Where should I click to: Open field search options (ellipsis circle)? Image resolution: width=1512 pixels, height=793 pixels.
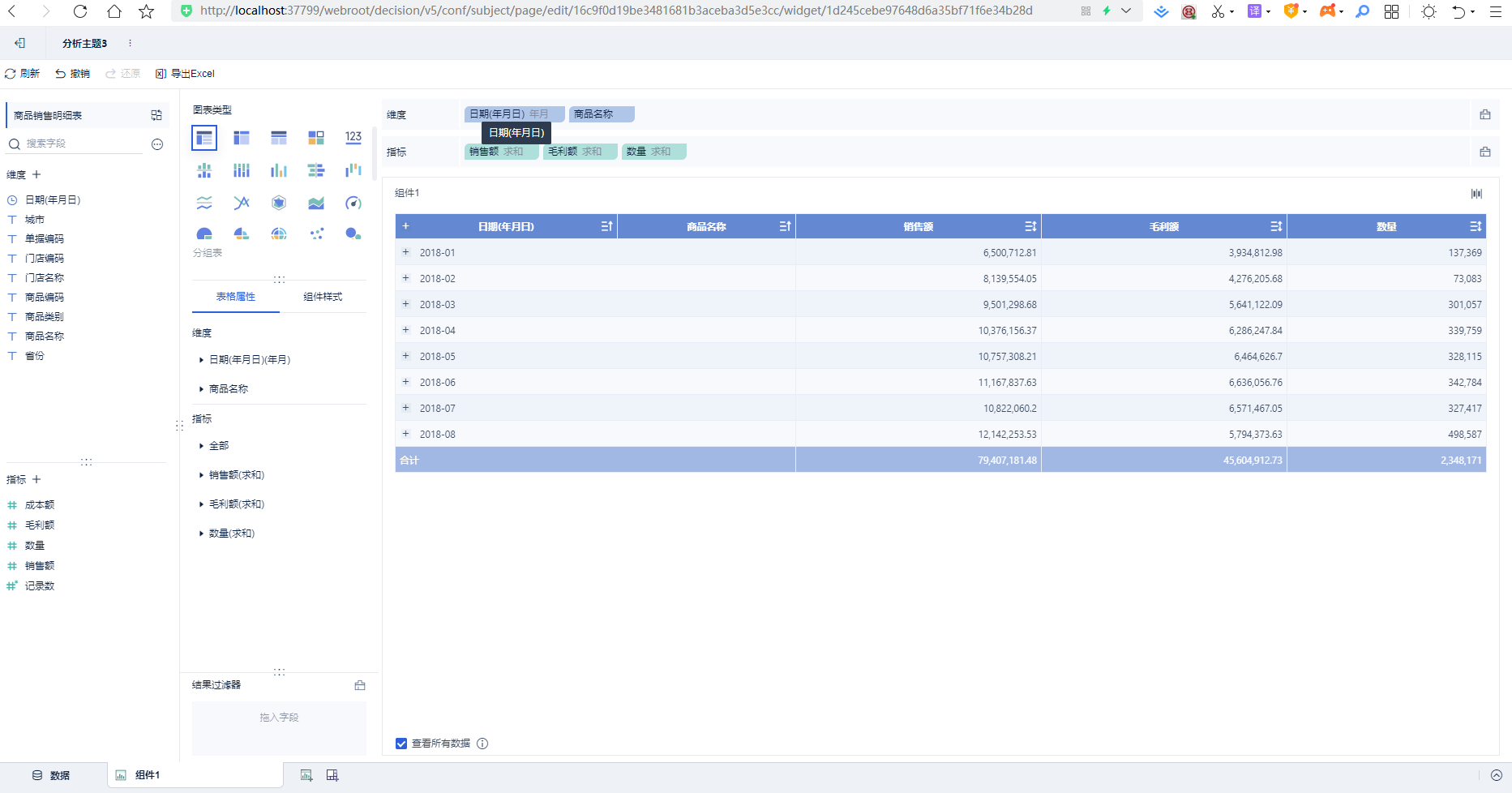[157, 144]
